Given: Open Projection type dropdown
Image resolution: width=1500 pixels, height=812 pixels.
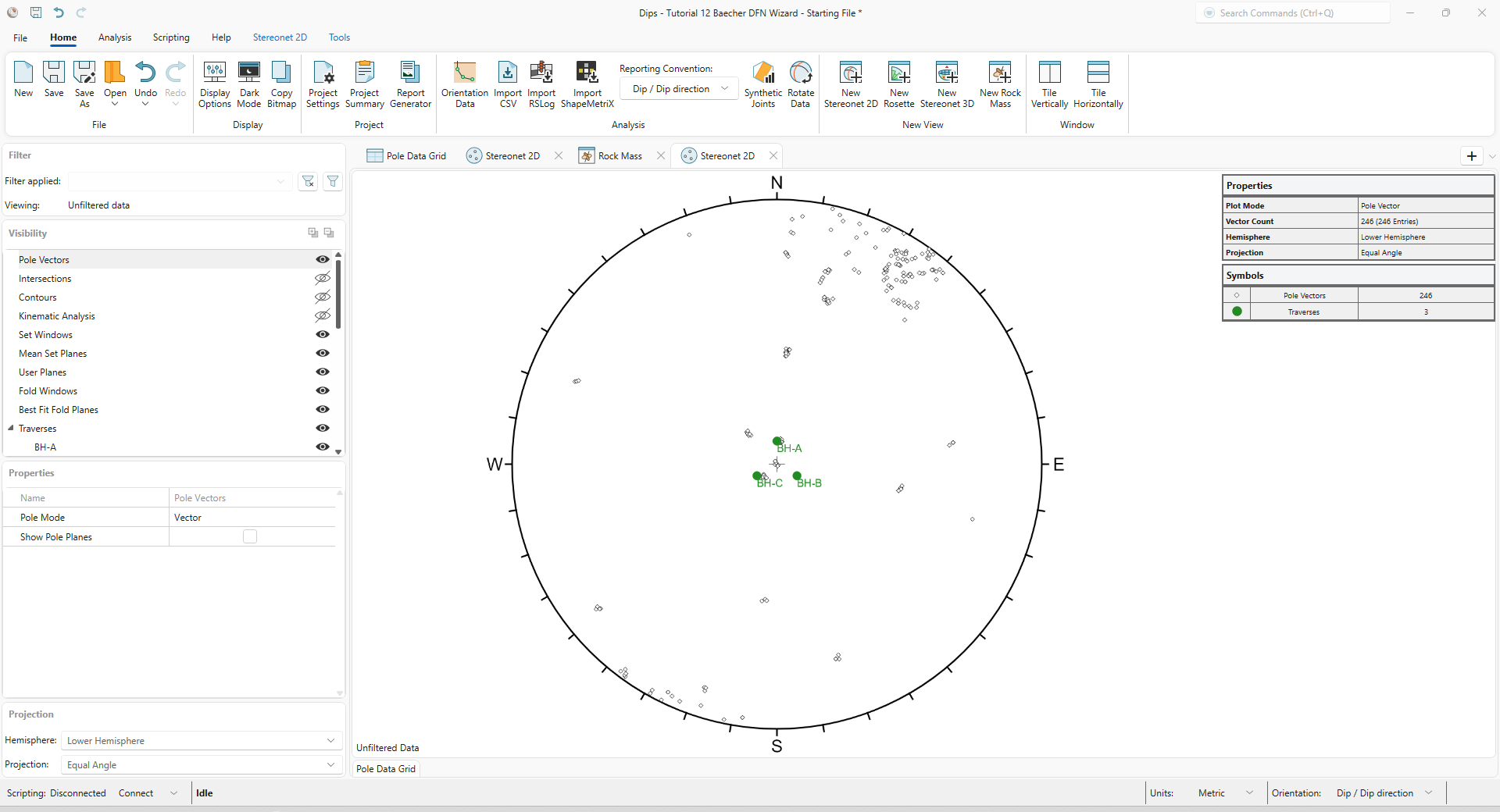Looking at the screenshot, I should pyautogui.click(x=202, y=764).
